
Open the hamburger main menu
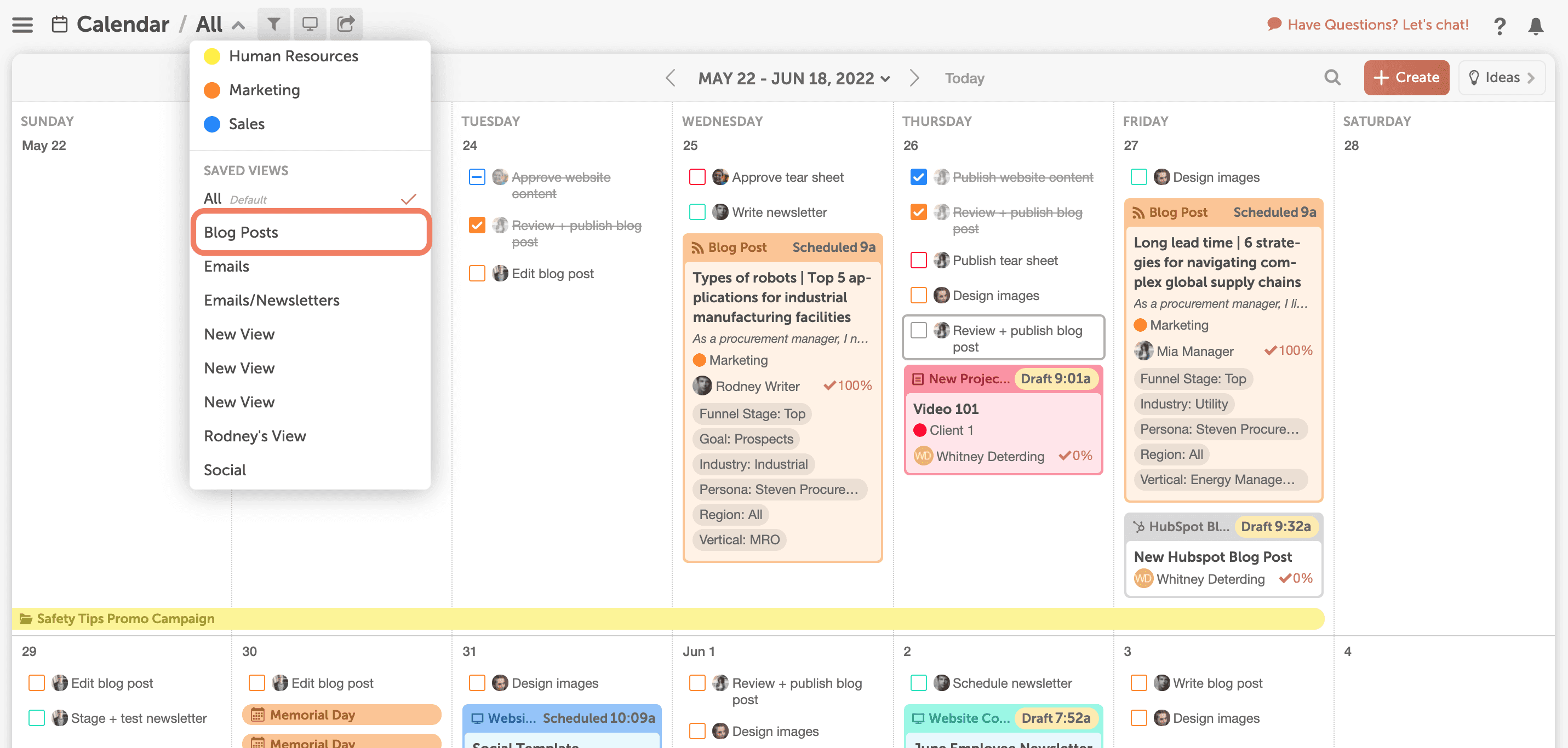pyautogui.click(x=22, y=25)
